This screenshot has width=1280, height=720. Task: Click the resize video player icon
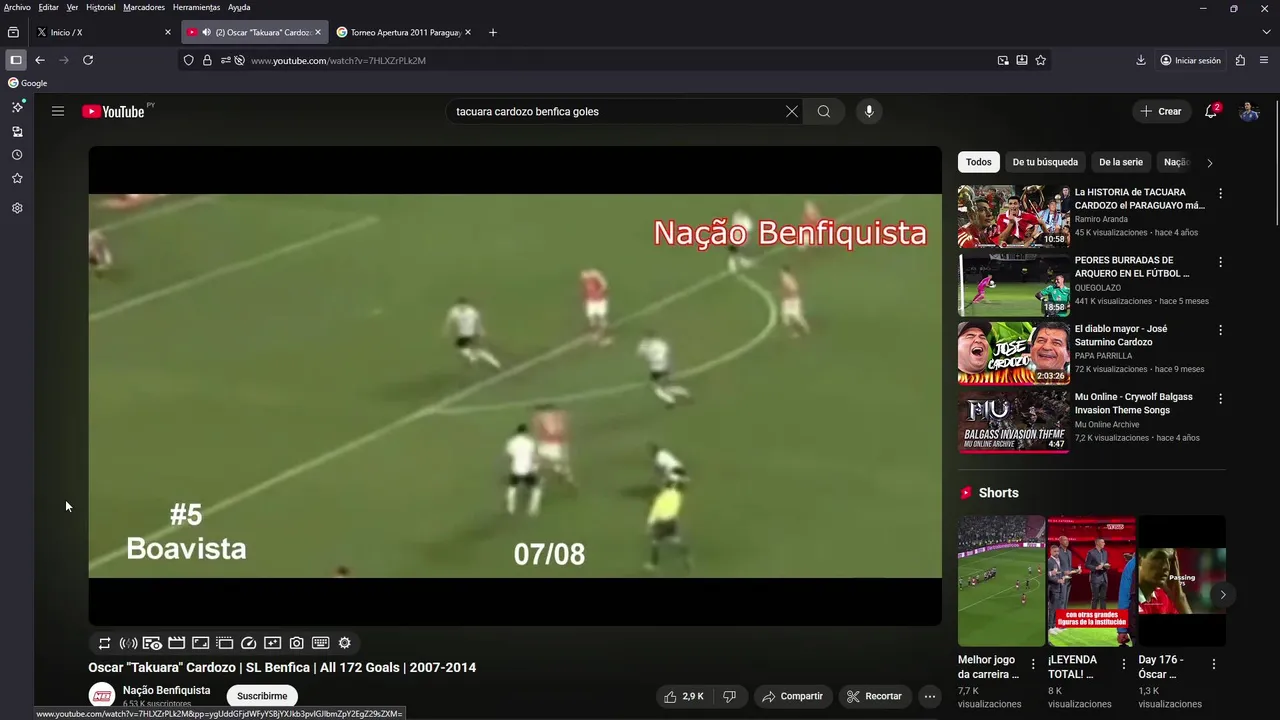(x=200, y=643)
